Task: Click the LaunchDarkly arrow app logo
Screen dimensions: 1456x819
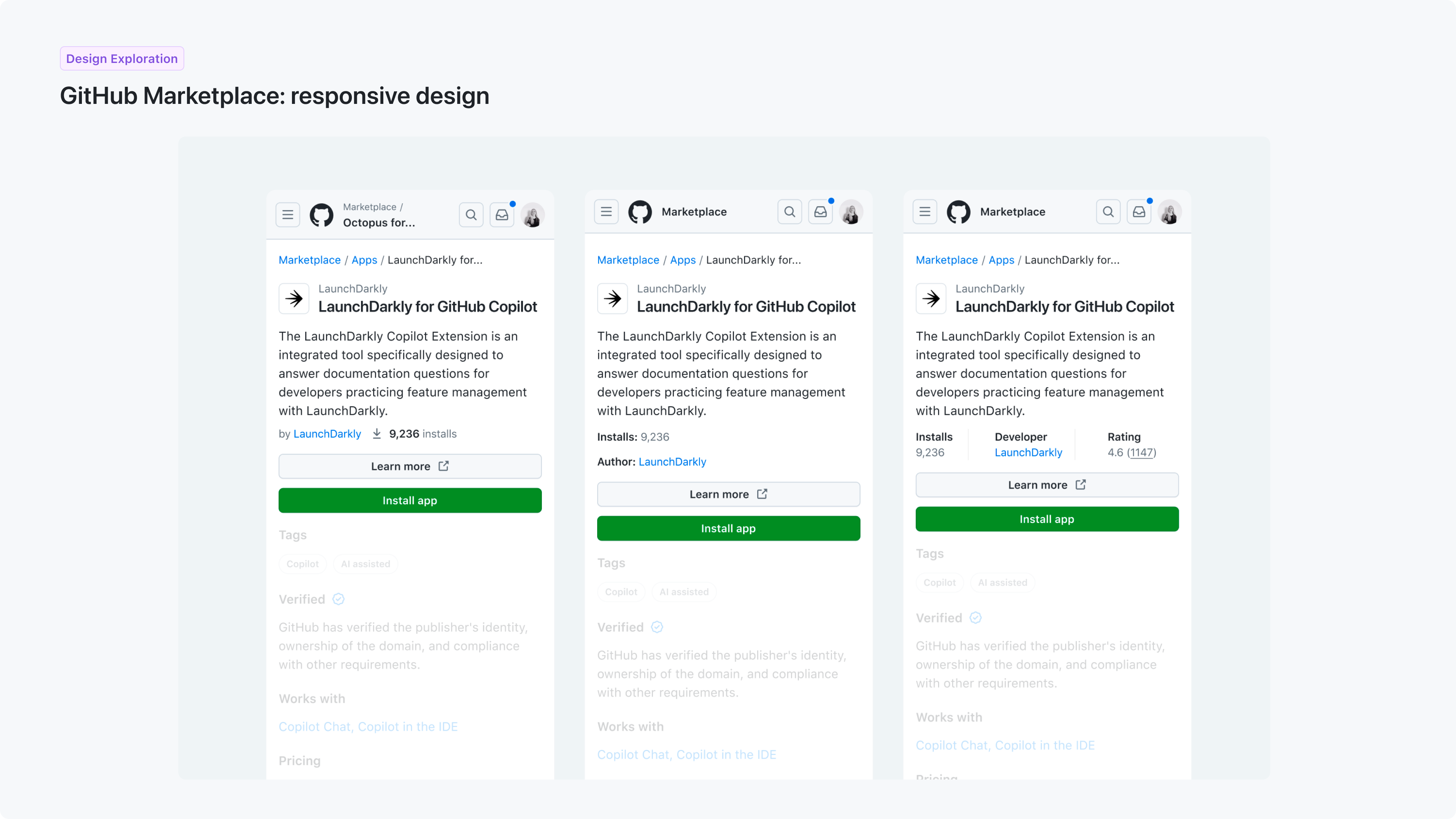Action: tap(293, 298)
